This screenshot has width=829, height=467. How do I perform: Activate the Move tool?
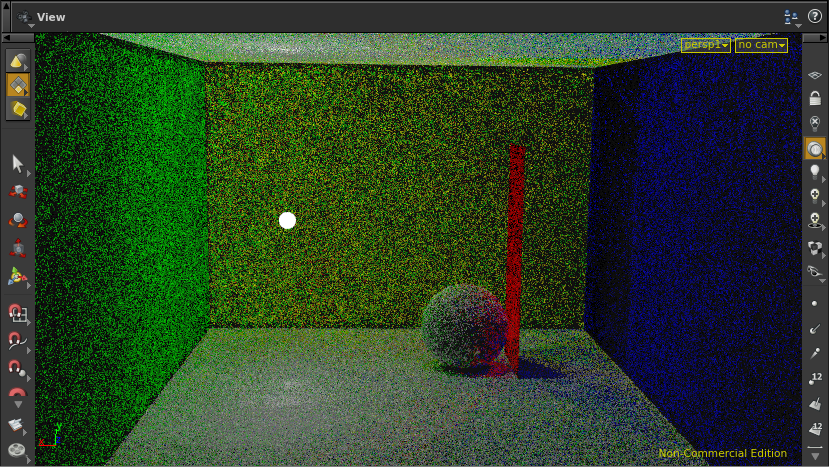[x=17, y=191]
